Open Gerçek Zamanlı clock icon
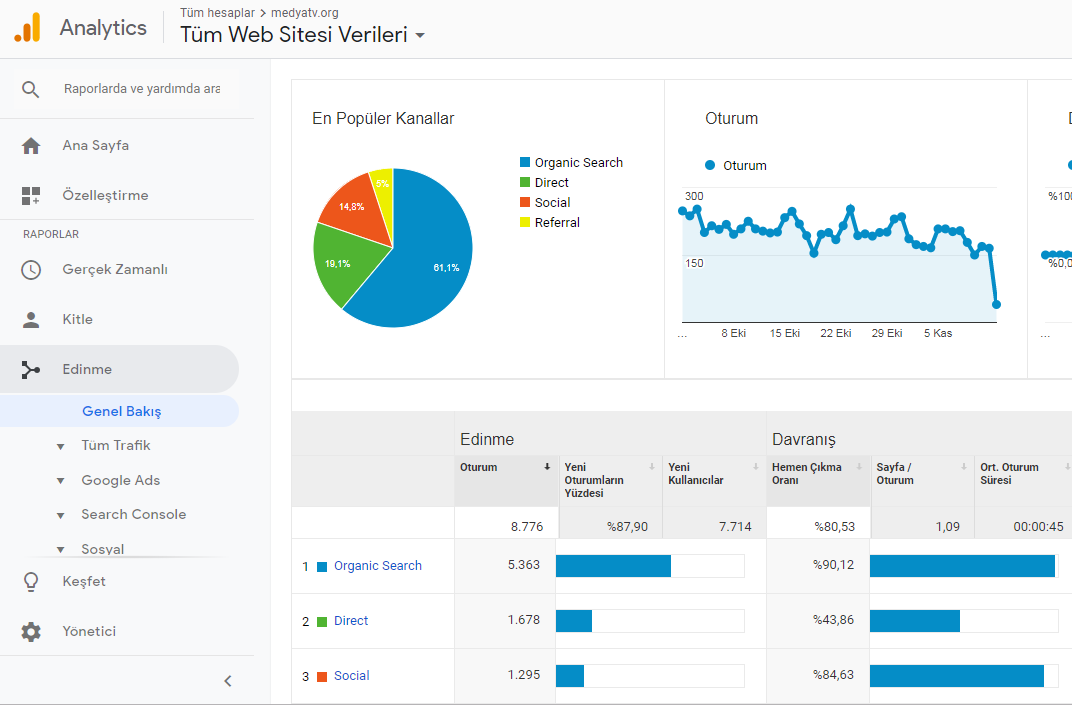 pos(31,269)
